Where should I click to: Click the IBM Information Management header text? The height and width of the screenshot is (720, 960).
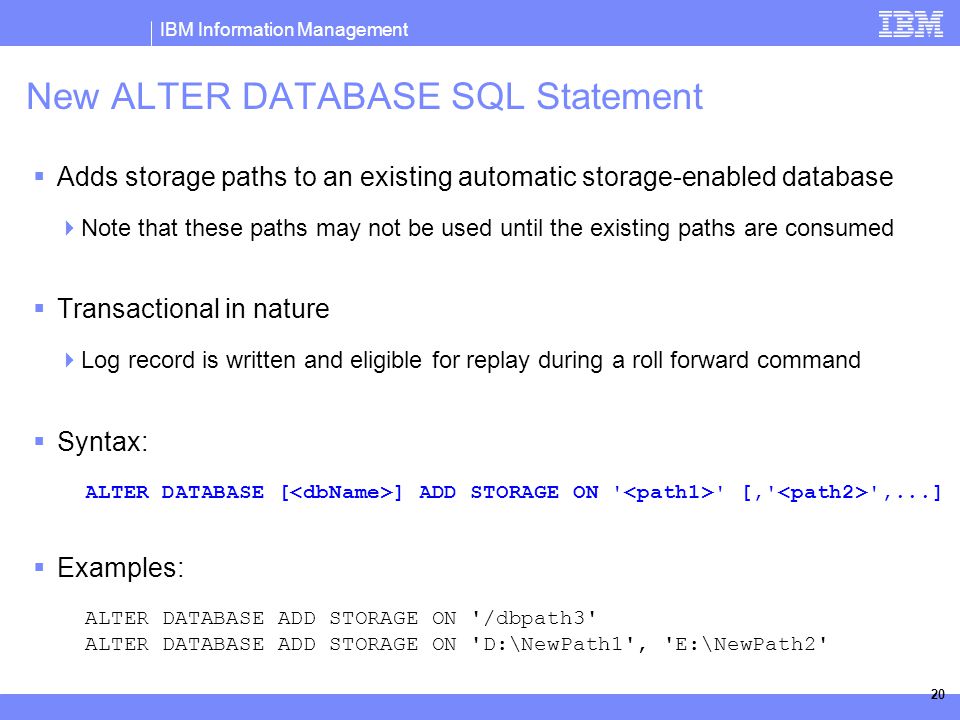pos(283,29)
